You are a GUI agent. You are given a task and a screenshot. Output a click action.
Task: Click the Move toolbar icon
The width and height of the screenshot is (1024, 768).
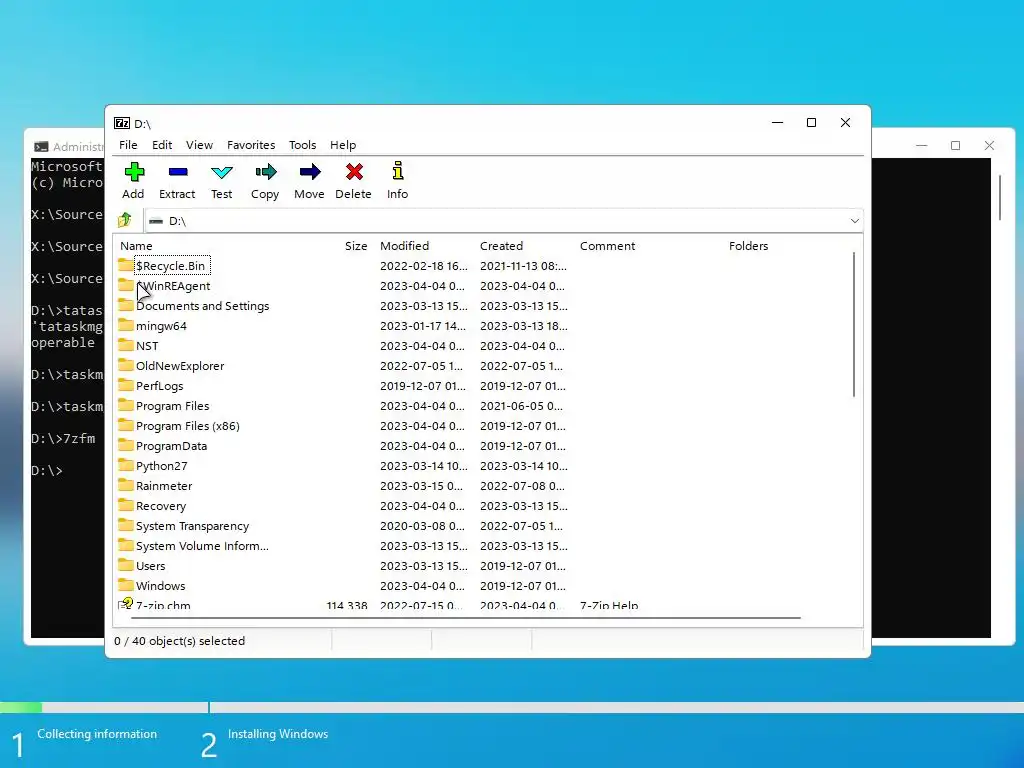pyautogui.click(x=310, y=172)
